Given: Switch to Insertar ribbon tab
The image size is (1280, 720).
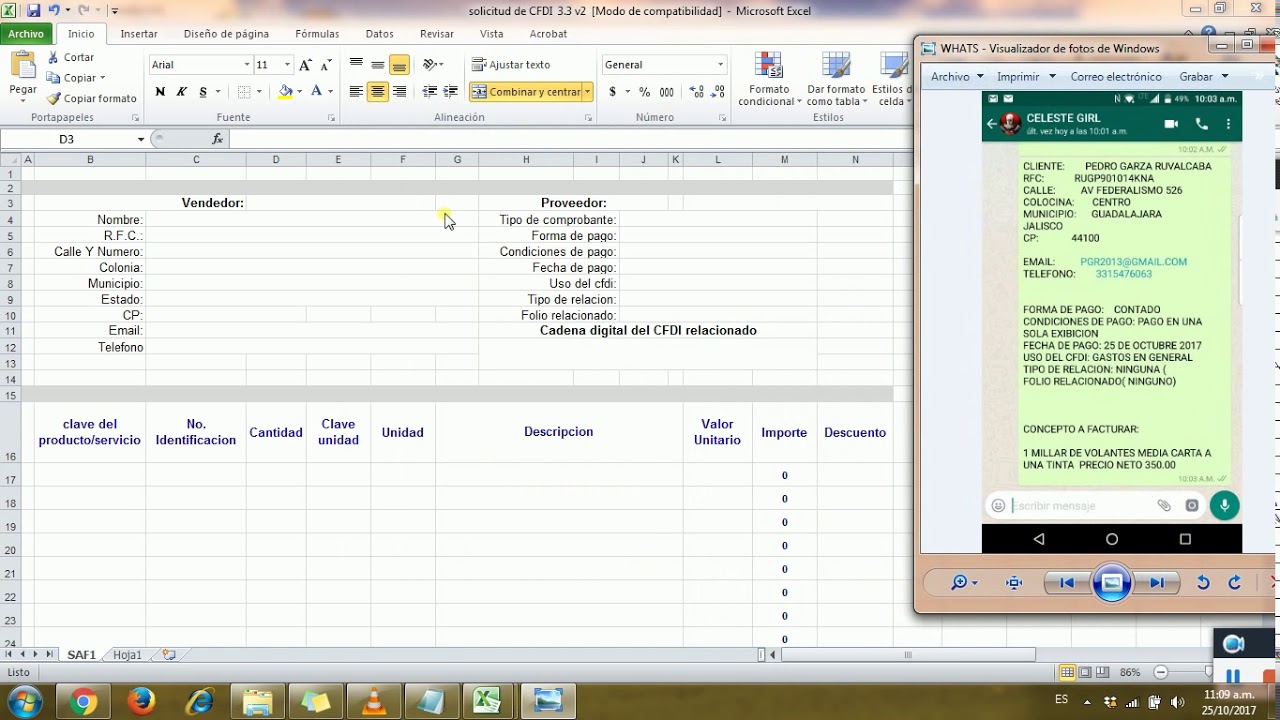Looking at the screenshot, I should [x=139, y=34].
